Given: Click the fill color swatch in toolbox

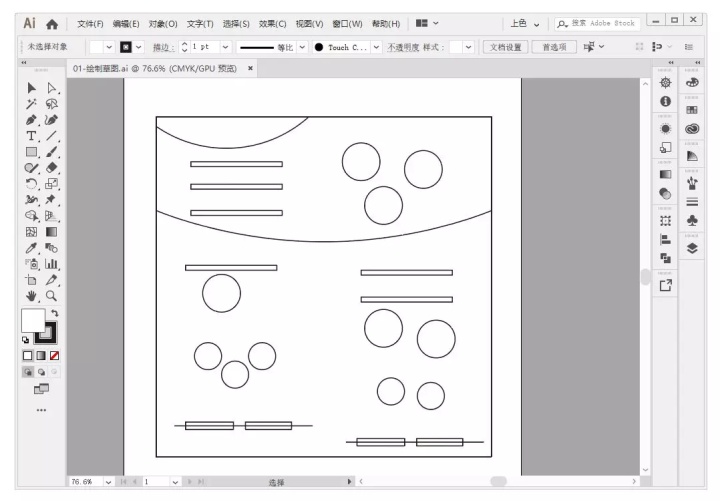Looking at the screenshot, I should (x=32, y=319).
